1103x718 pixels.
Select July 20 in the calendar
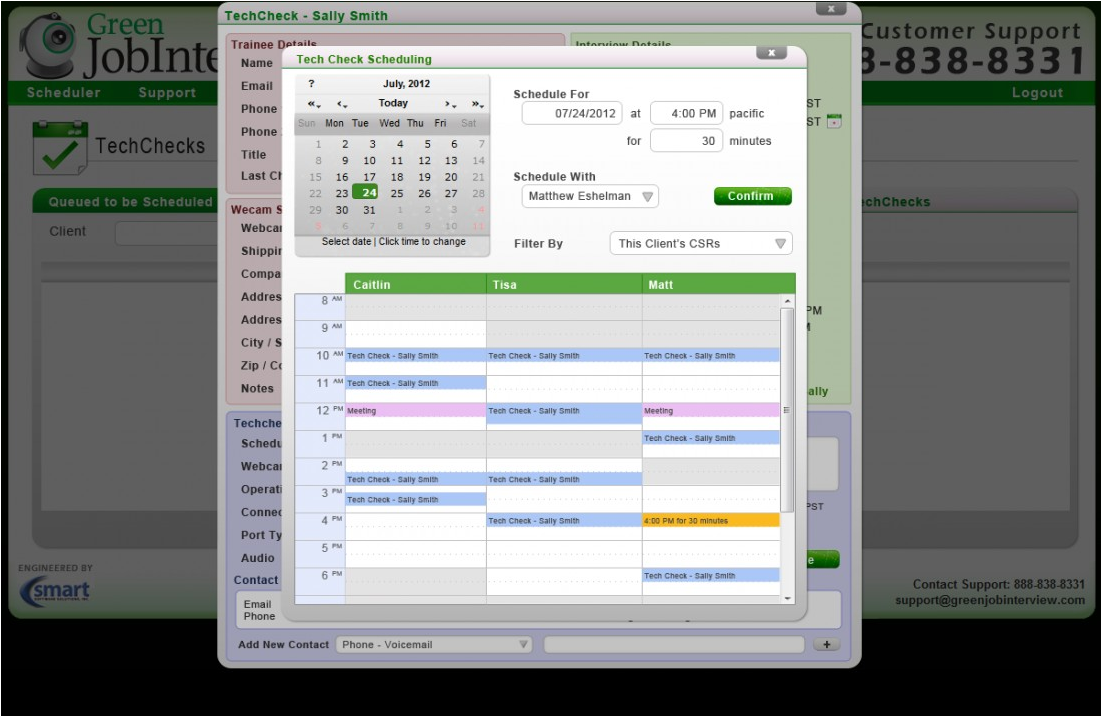click(x=451, y=177)
